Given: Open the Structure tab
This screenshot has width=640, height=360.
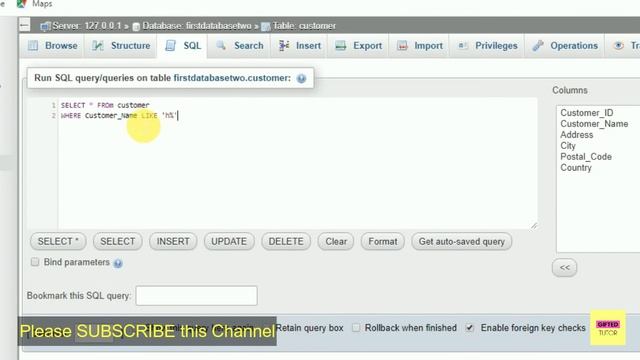Looking at the screenshot, I should 121,46.
